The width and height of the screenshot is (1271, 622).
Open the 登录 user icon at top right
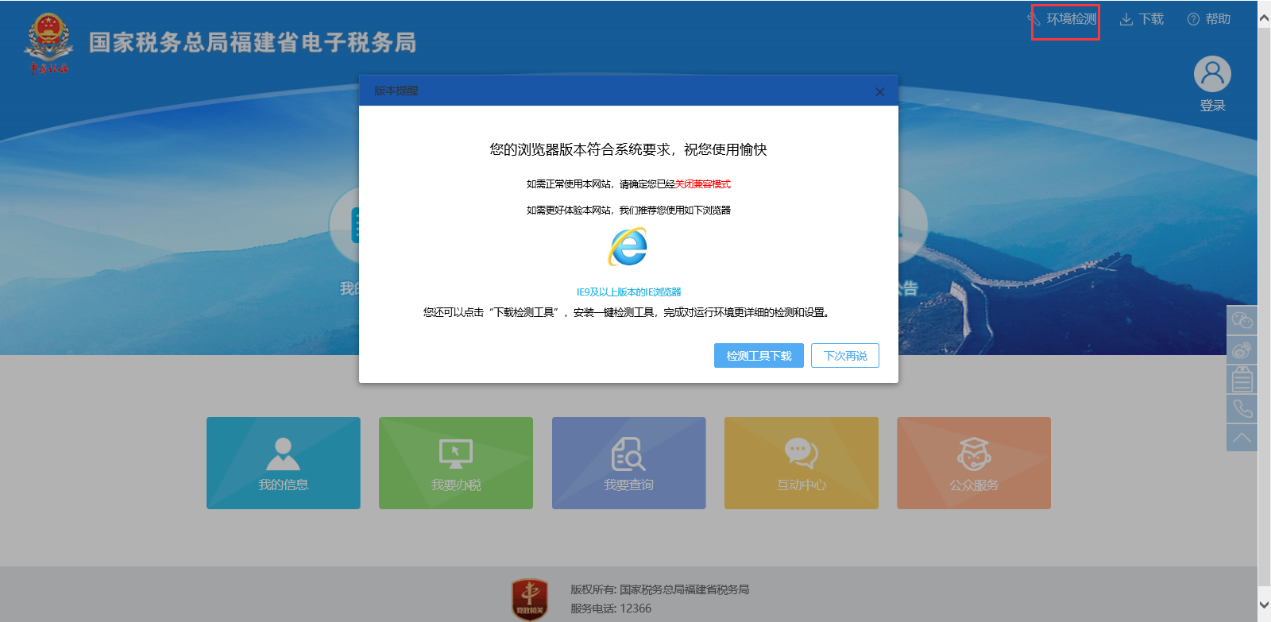[x=1212, y=73]
